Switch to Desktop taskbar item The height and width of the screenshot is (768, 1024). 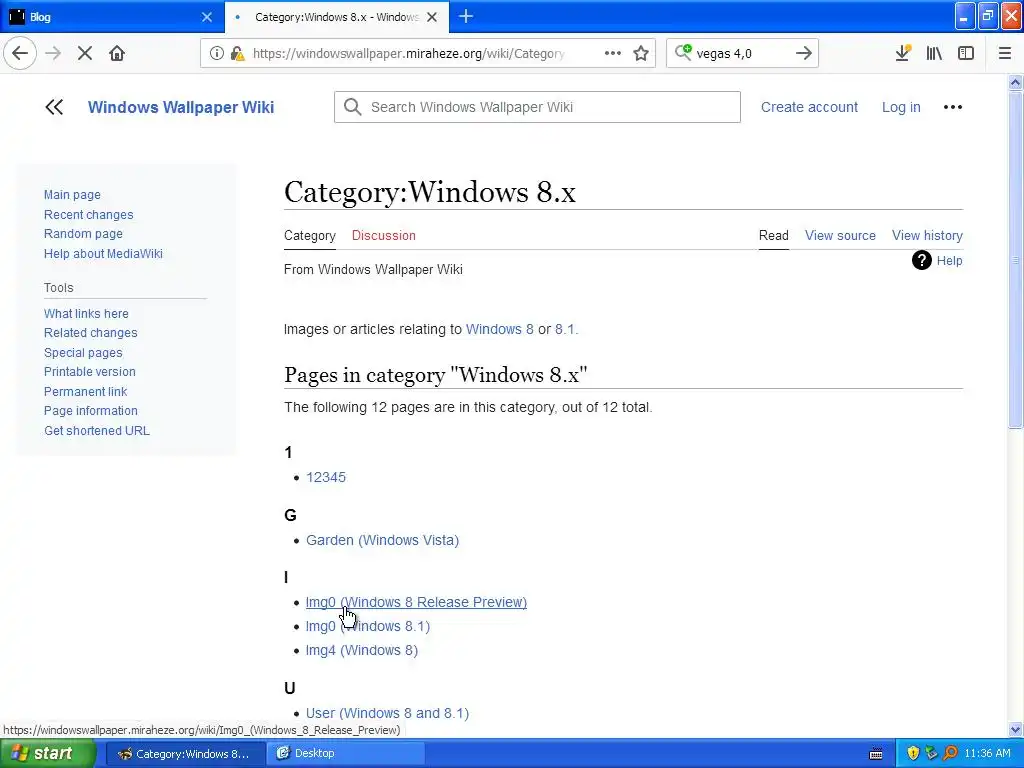[x=345, y=754]
